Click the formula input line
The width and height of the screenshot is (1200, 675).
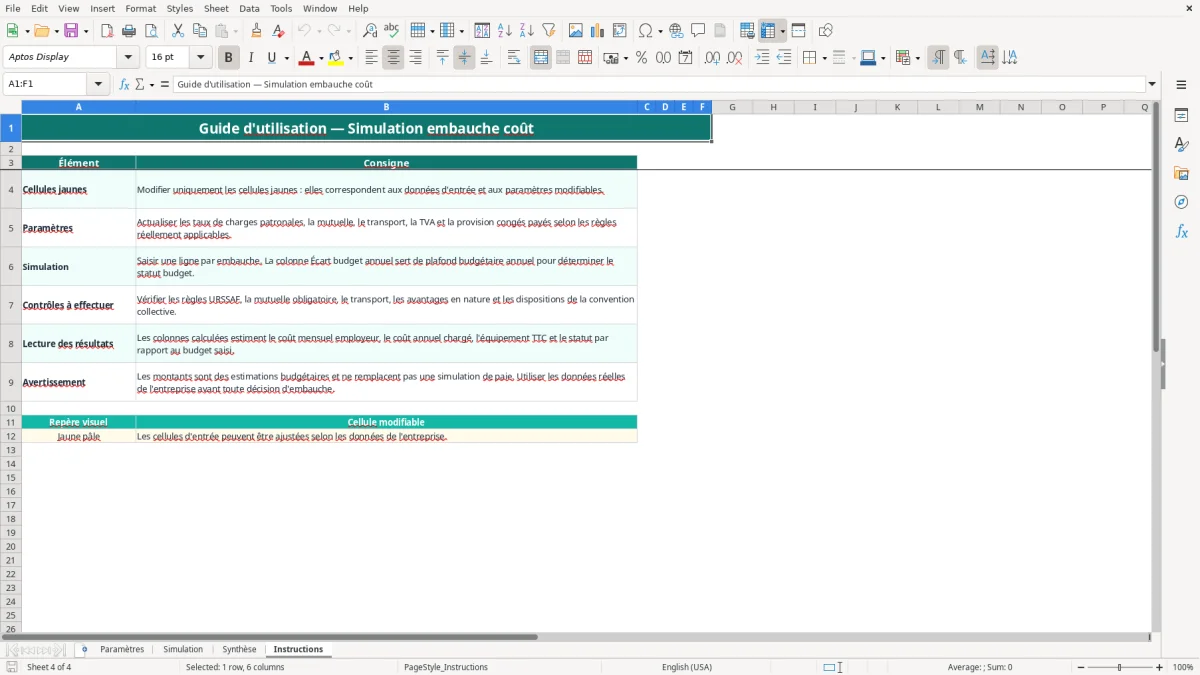click(x=659, y=85)
